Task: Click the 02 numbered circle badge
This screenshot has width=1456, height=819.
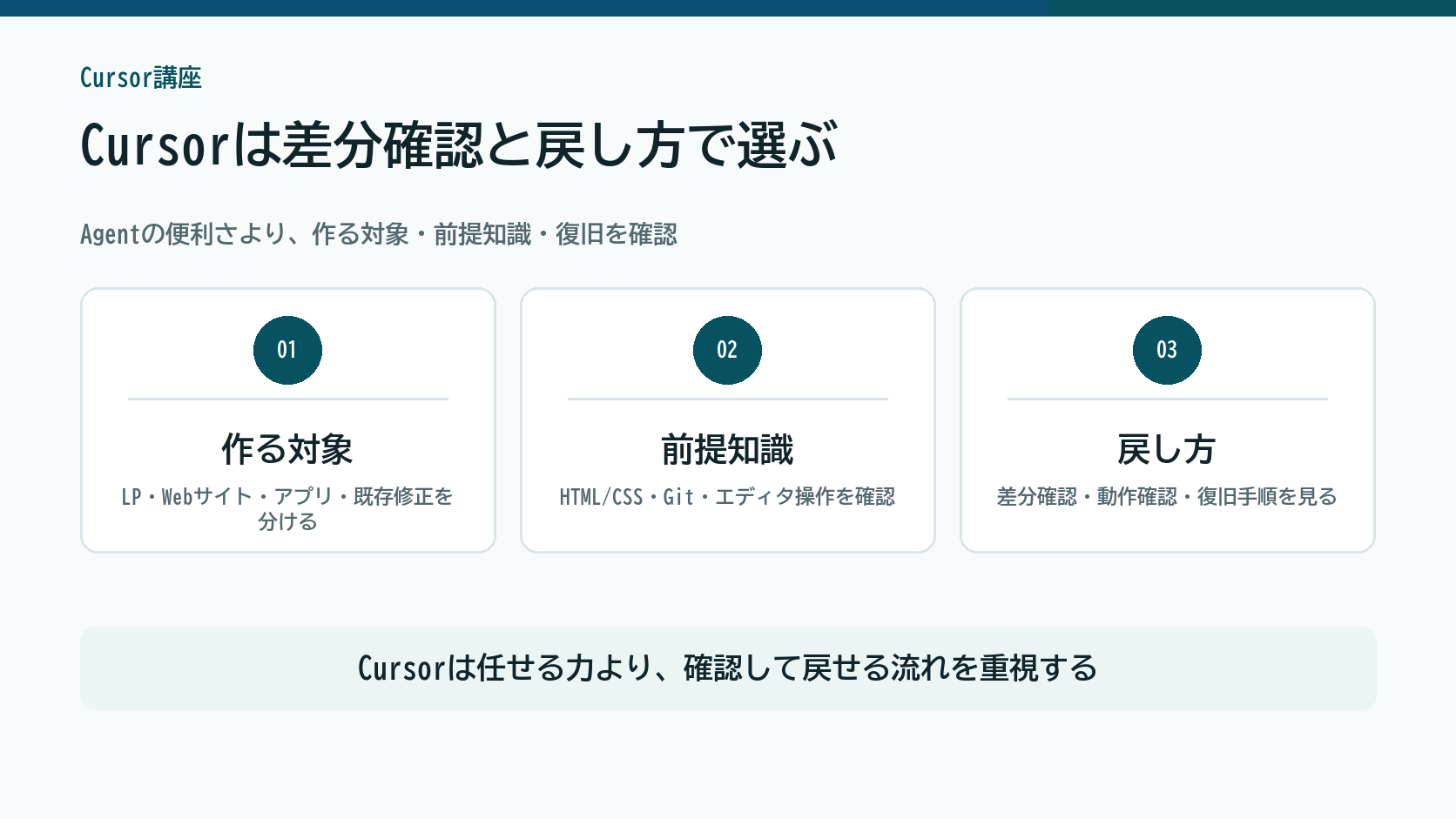Action: (x=727, y=350)
